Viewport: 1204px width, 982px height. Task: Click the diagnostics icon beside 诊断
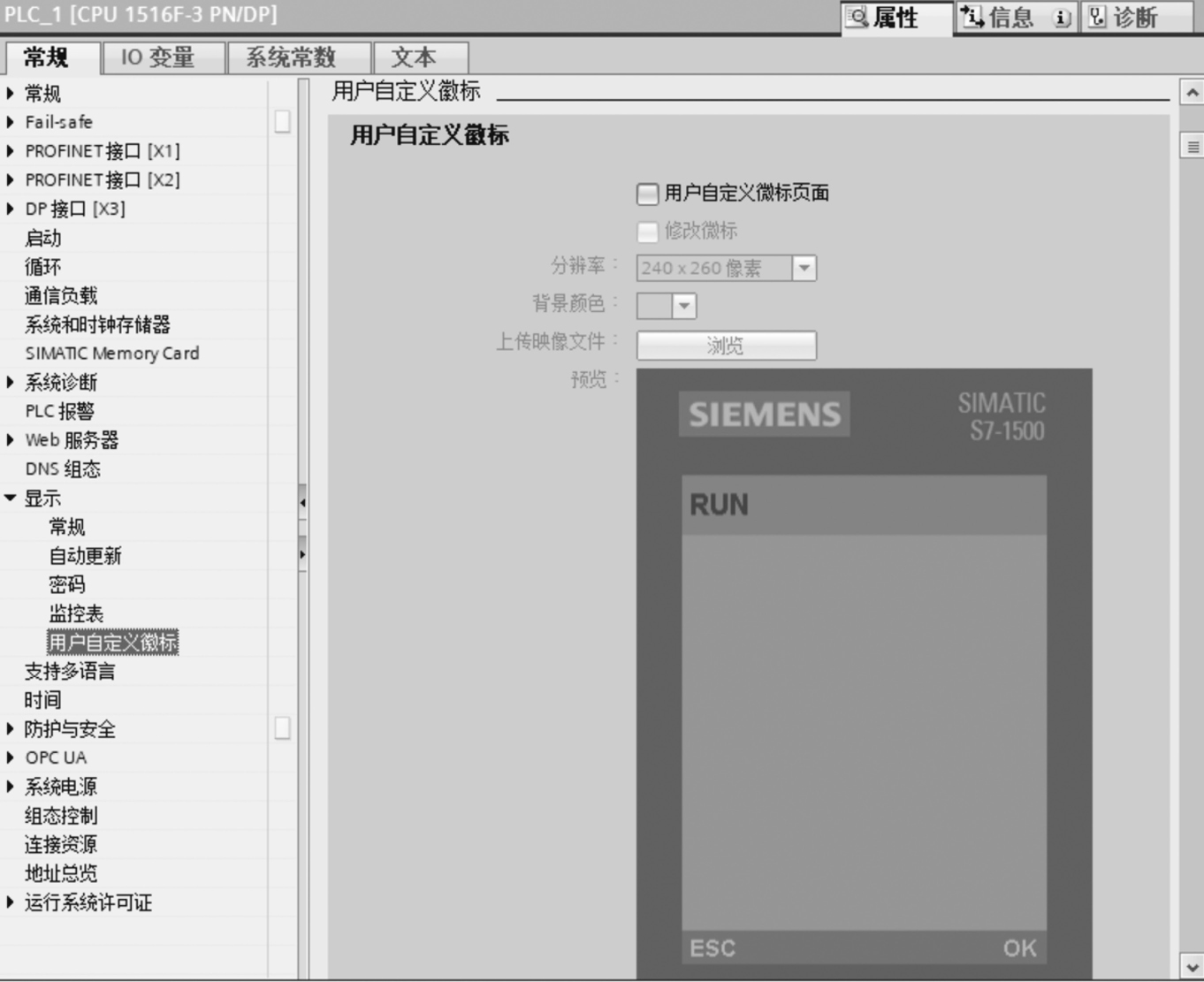coord(1097,17)
